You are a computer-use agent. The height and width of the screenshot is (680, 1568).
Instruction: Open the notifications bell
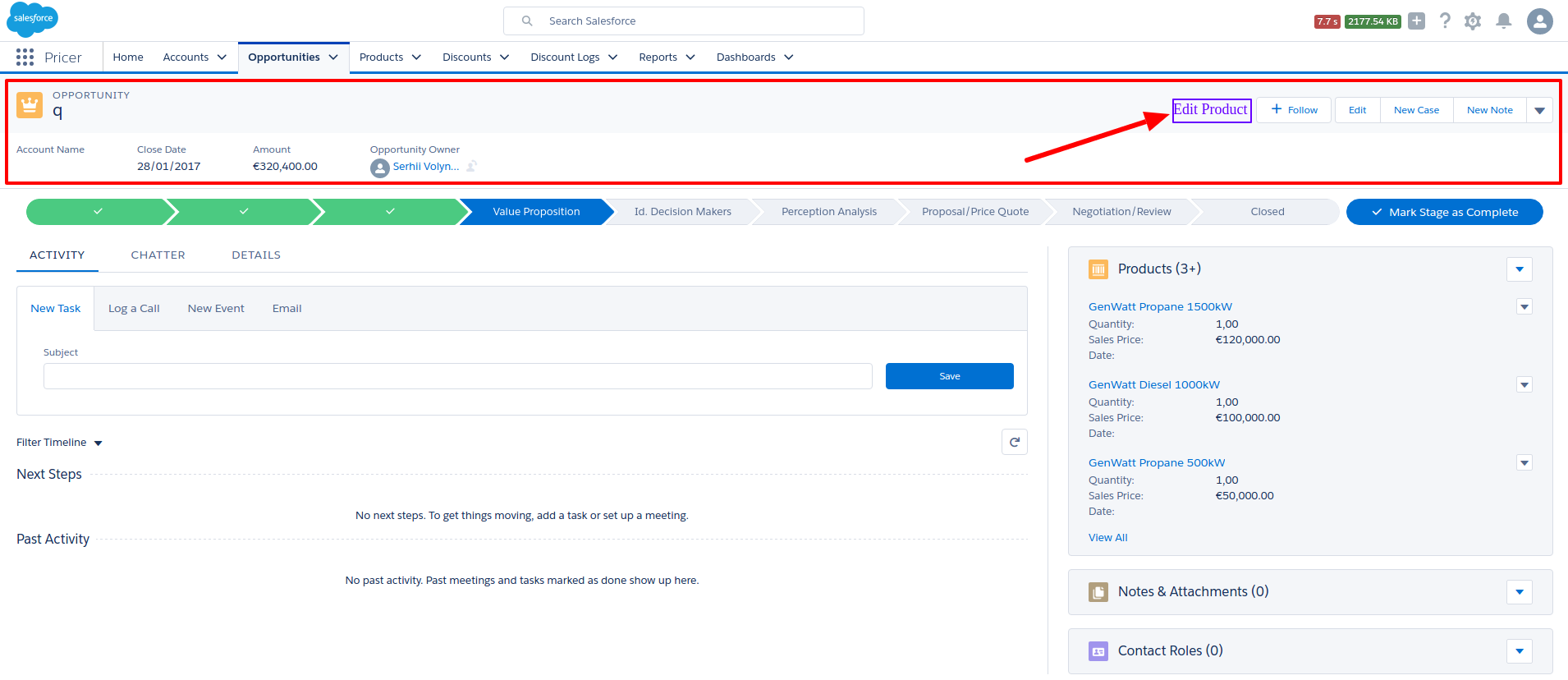pyautogui.click(x=1503, y=21)
